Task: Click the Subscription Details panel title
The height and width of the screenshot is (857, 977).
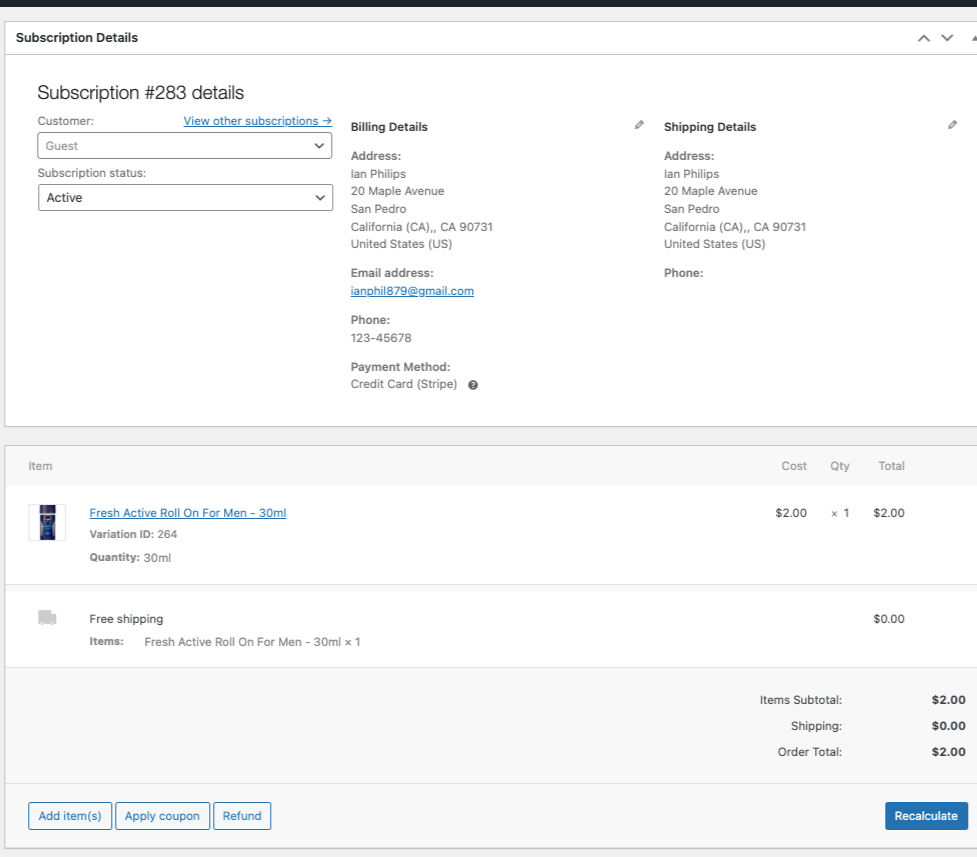Action: 77,38
